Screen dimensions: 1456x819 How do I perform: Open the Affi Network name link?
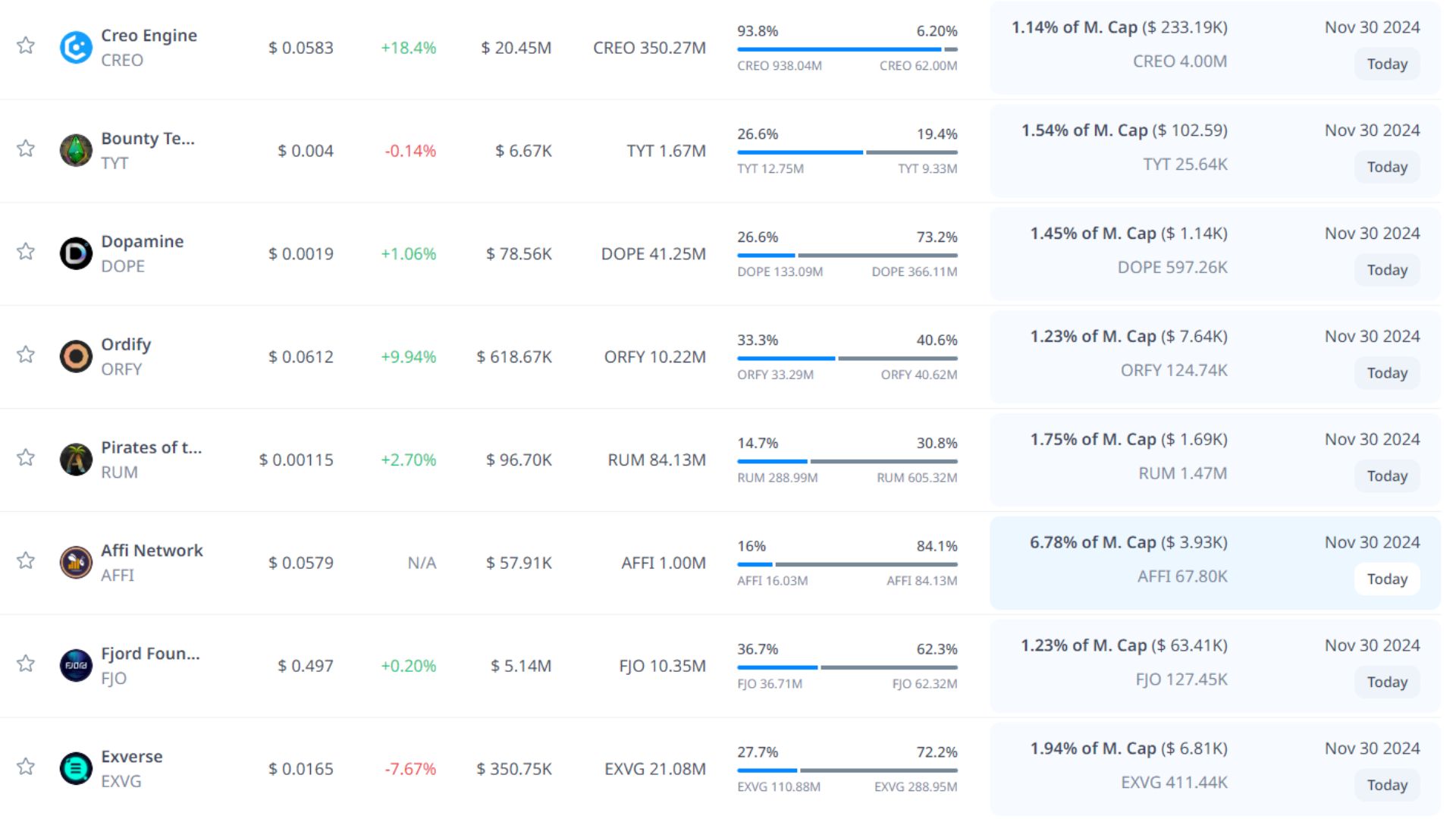click(152, 551)
